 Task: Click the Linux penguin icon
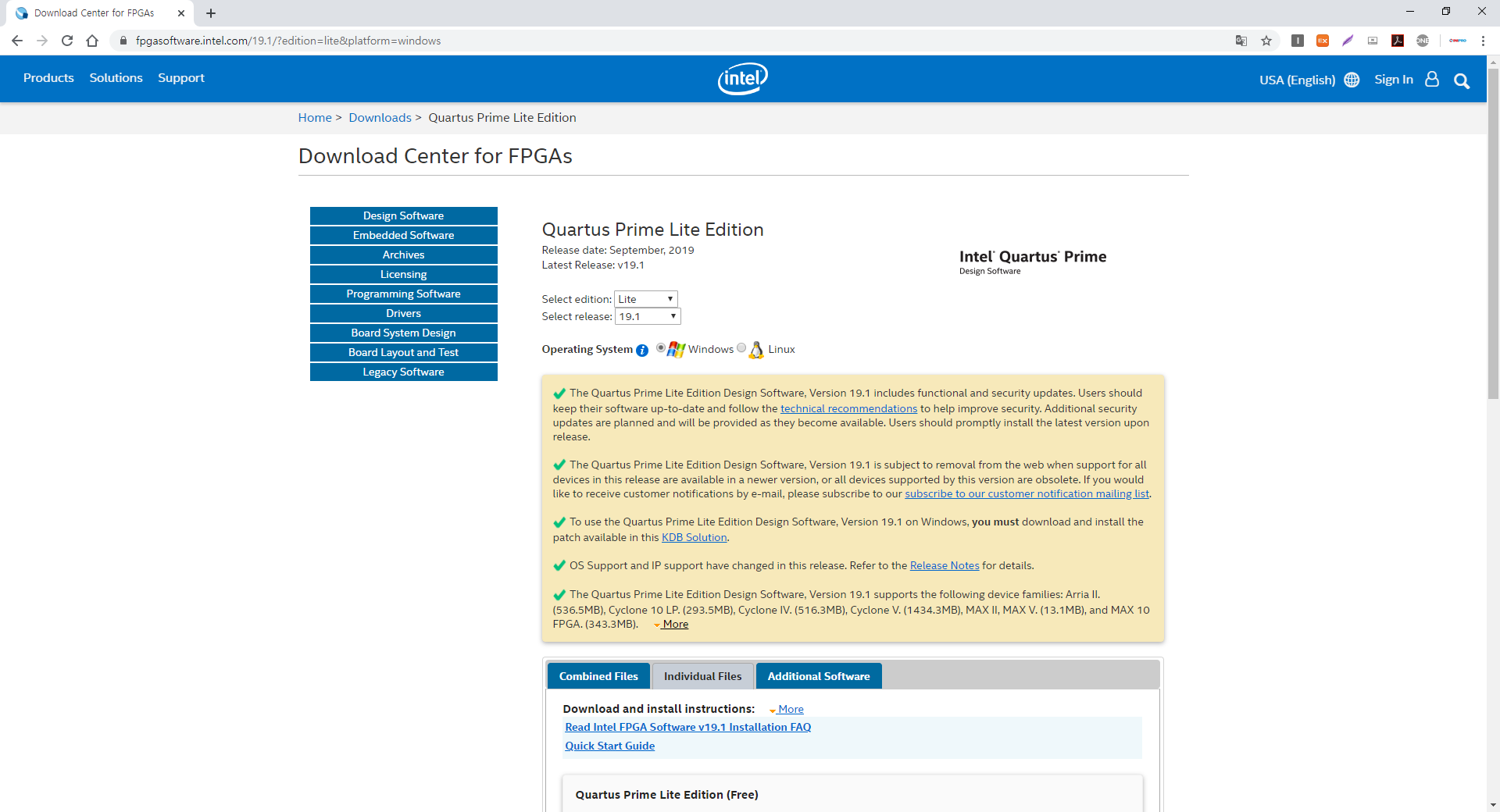click(756, 350)
